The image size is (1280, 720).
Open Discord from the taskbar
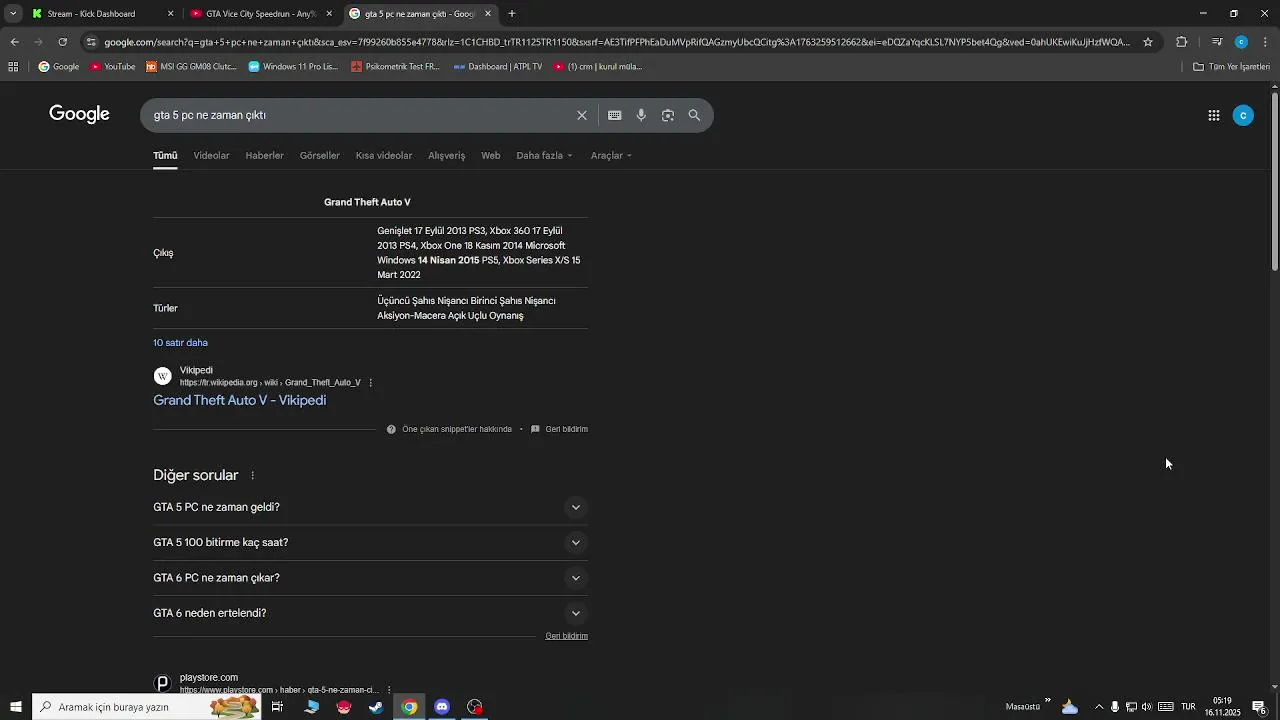pyautogui.click(x=442, y=707)
